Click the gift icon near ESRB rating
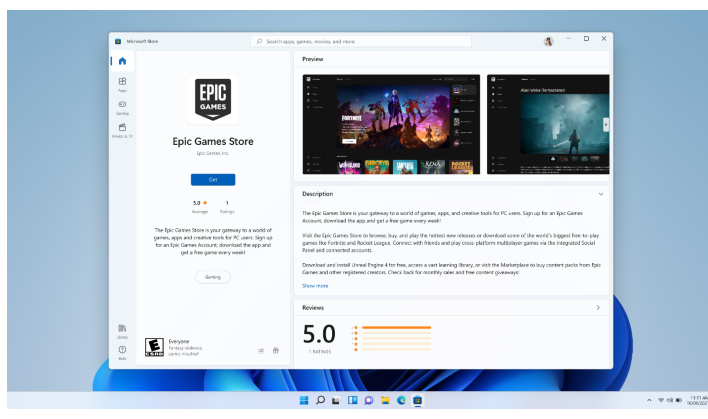This screenshot has width=708, height=419. point(275,350)
